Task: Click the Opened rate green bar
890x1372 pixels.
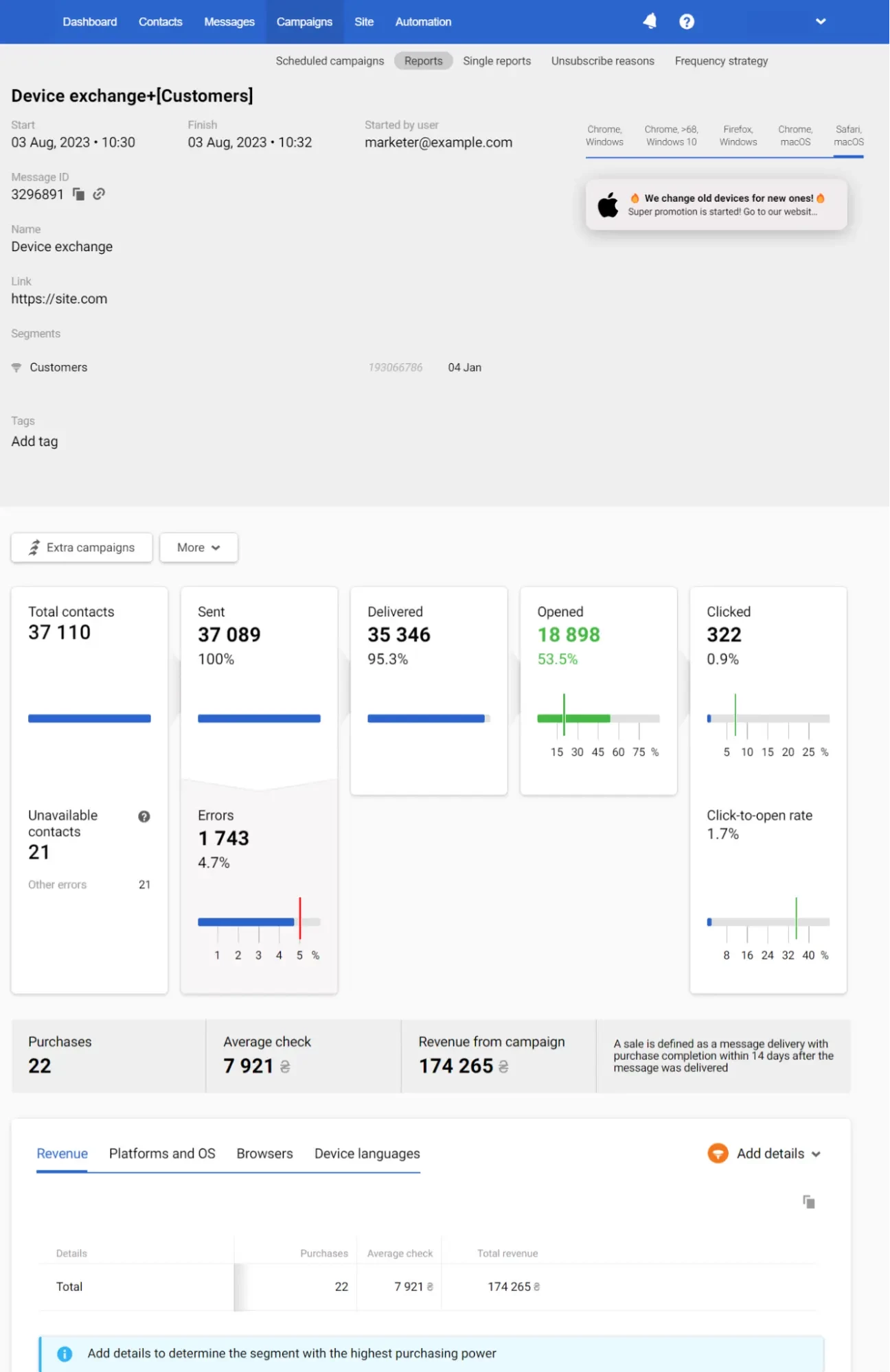Action: coord(573,719)
